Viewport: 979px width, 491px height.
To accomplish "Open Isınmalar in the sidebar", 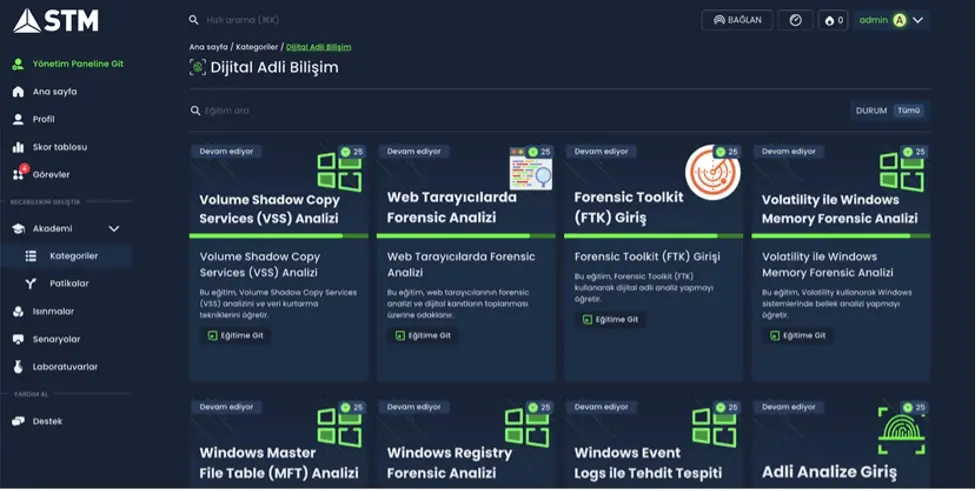I will tap(53, 311).
